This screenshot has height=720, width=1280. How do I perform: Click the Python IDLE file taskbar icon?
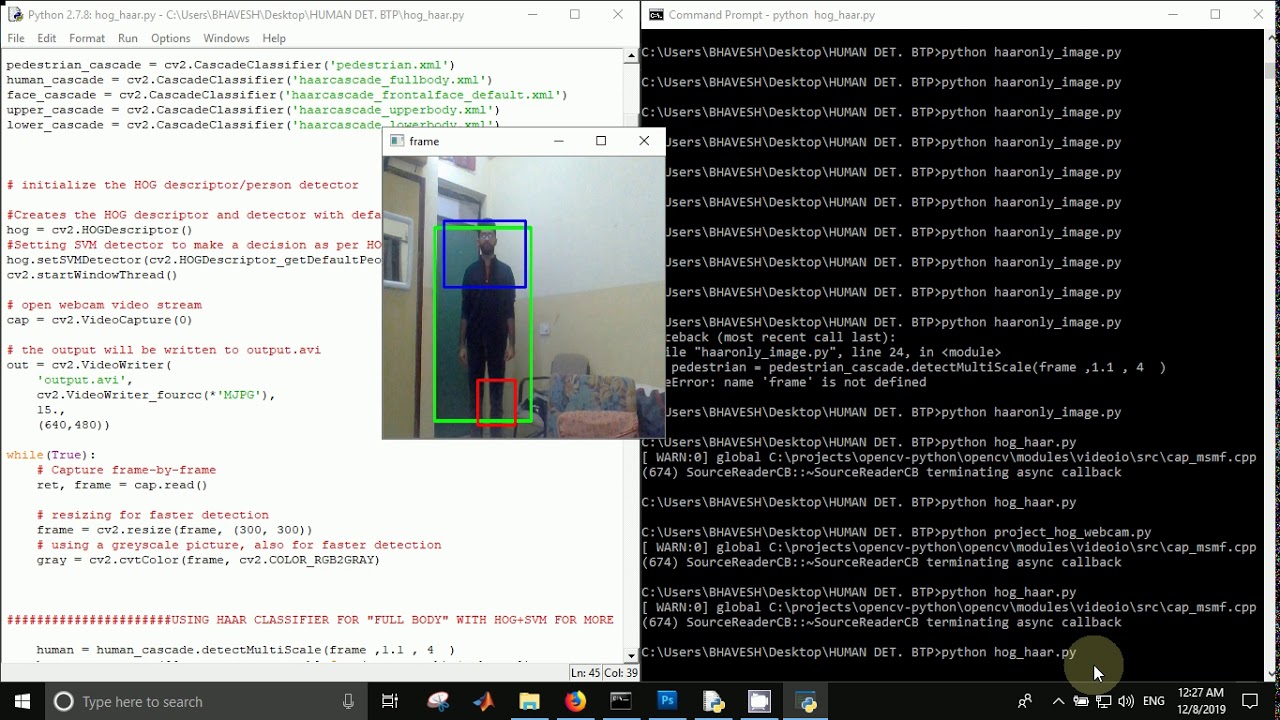pyautogui.click(x=713, y=702)
